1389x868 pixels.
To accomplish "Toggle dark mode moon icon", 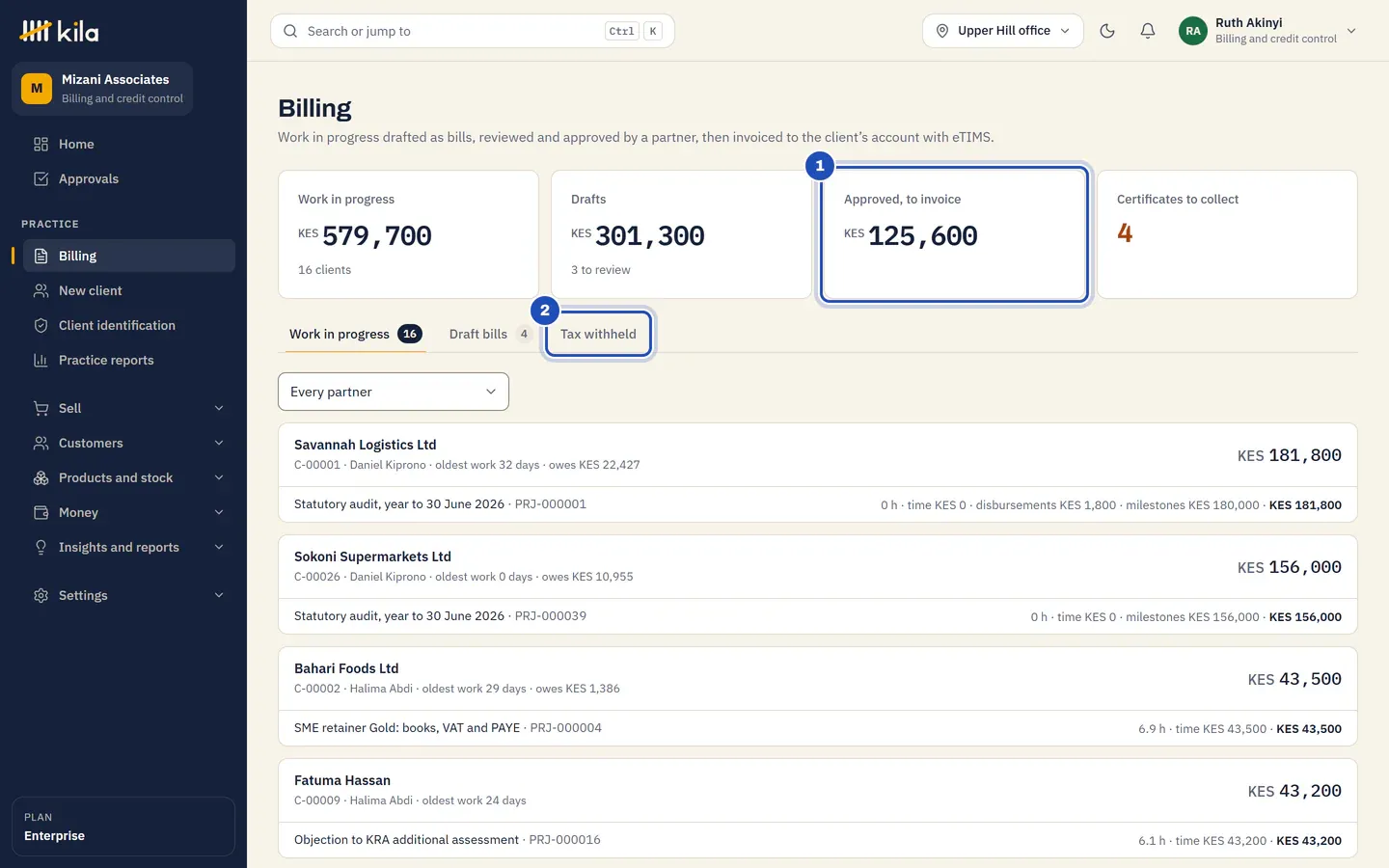I will click(x=1107, y=31).
